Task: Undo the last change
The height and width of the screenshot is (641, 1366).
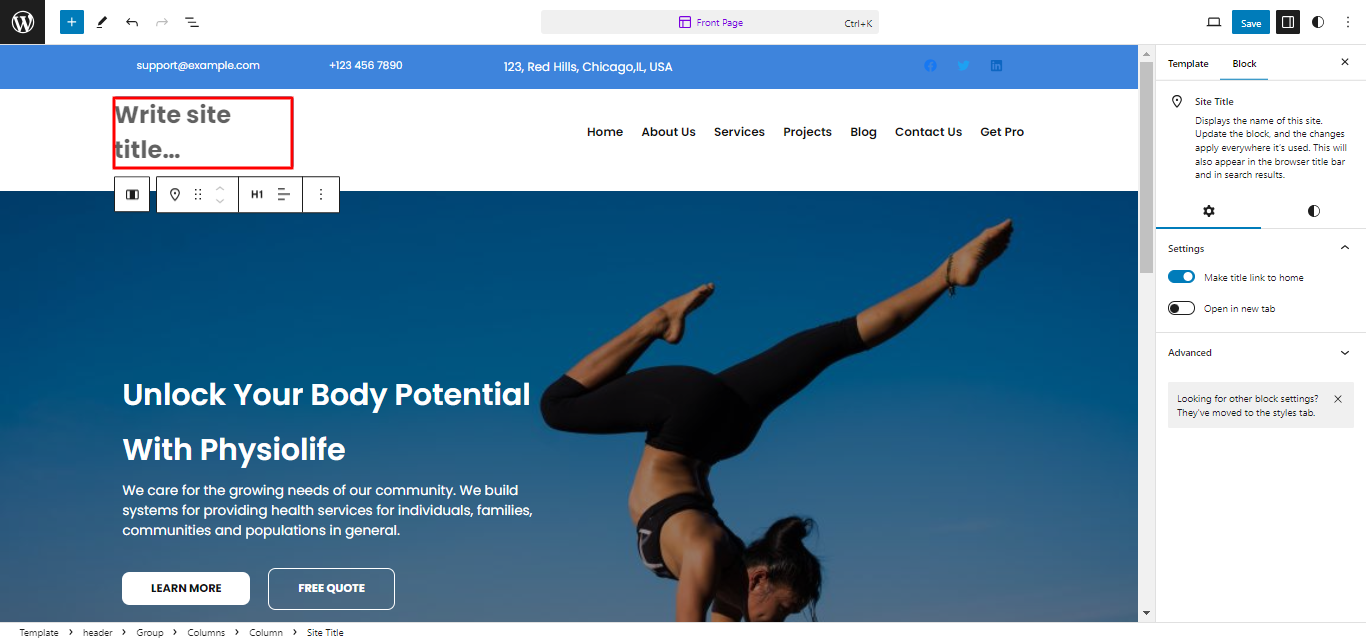Action: pos(132,22)
